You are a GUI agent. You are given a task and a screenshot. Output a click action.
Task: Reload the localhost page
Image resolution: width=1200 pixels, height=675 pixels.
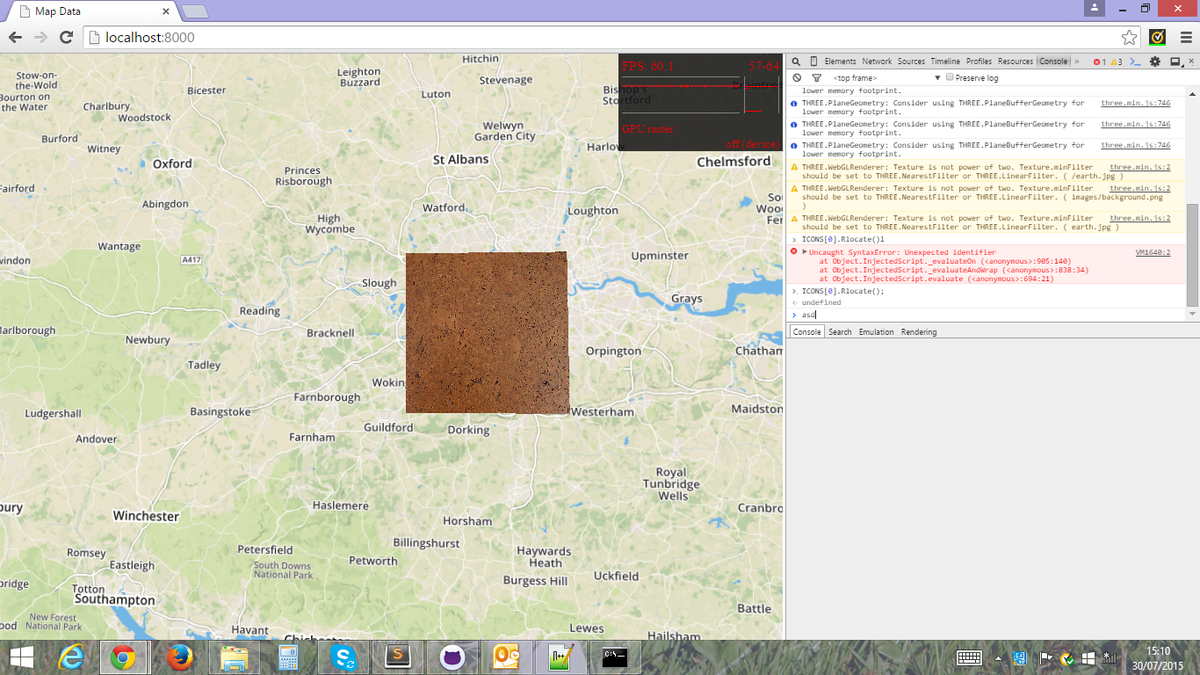(x=66, y=37)
